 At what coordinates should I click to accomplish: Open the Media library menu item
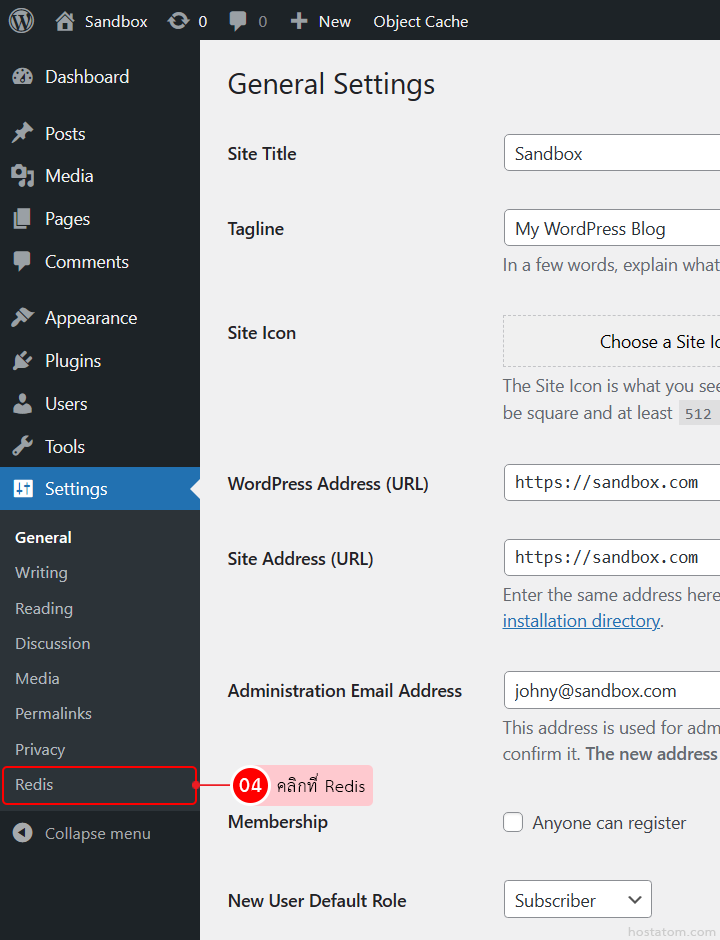click(x=69, y=176)
